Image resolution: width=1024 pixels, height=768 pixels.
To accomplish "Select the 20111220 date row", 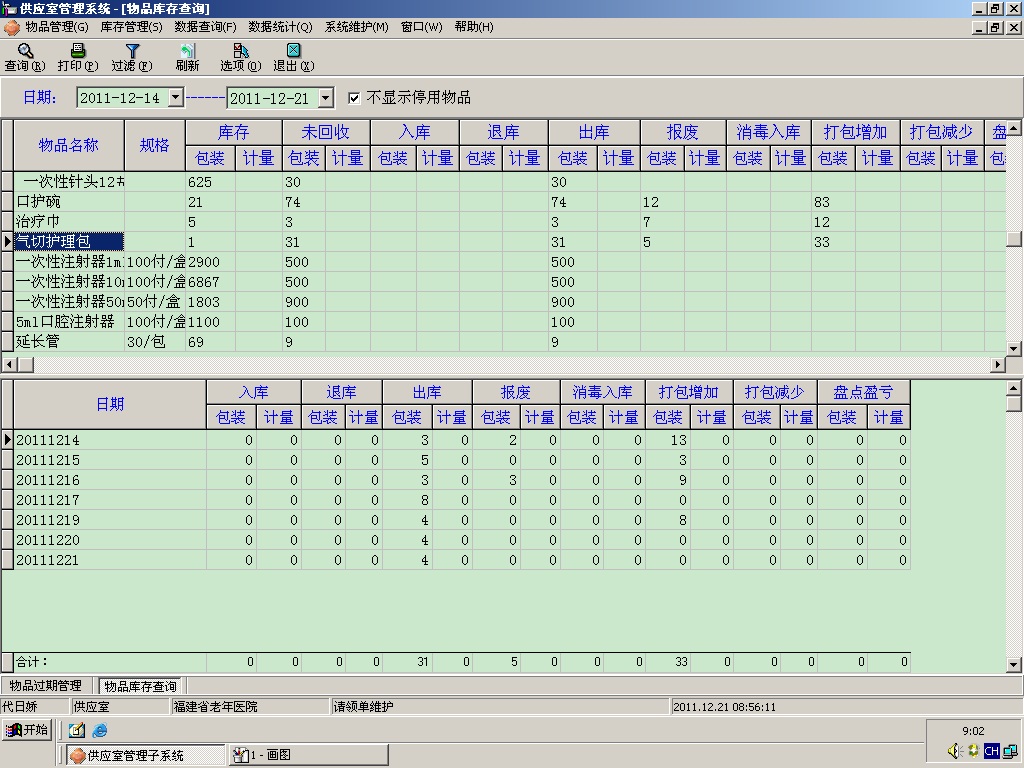I will (x=456, y=540).
